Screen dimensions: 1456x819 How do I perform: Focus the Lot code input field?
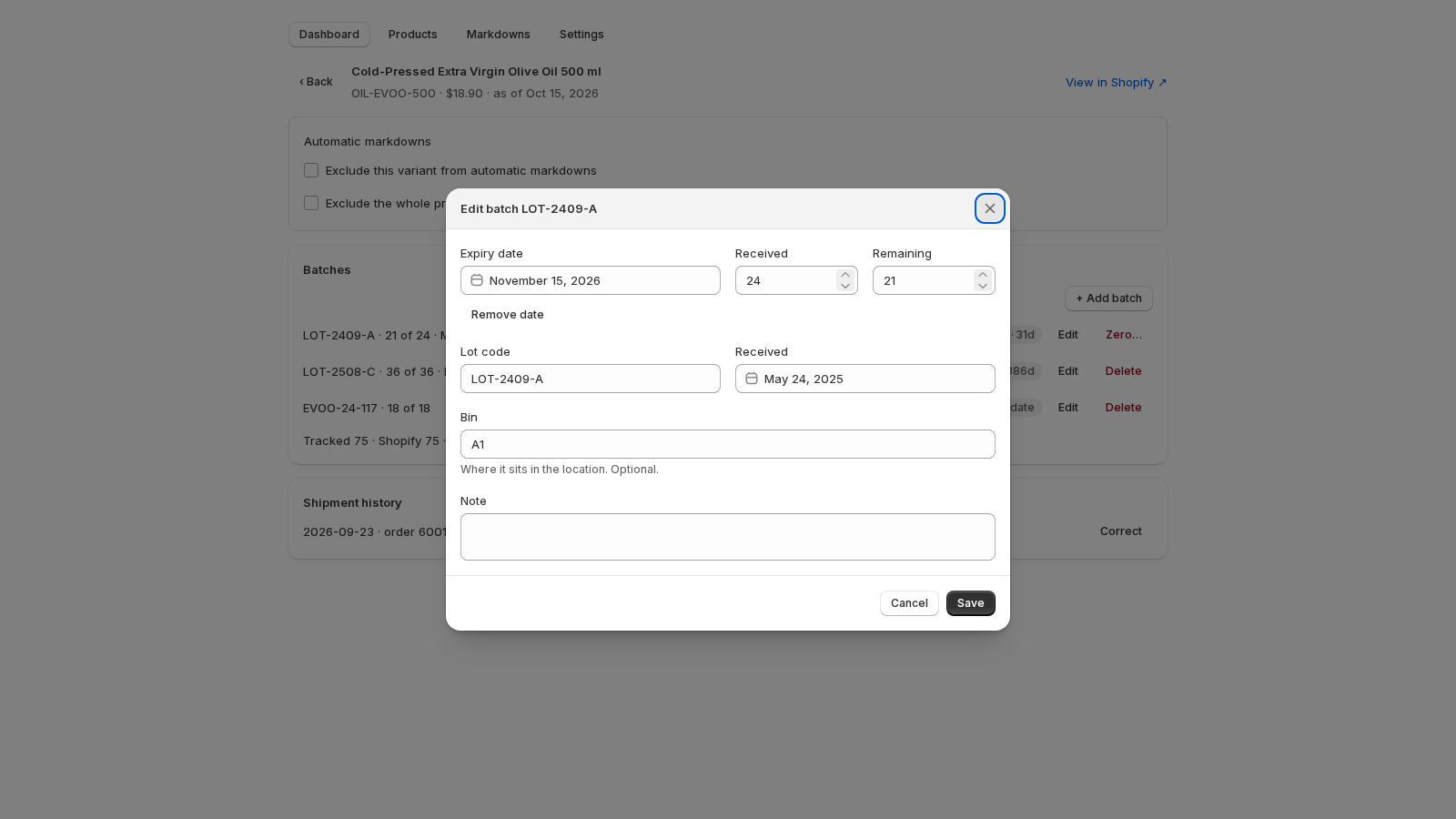click(591, 379)
